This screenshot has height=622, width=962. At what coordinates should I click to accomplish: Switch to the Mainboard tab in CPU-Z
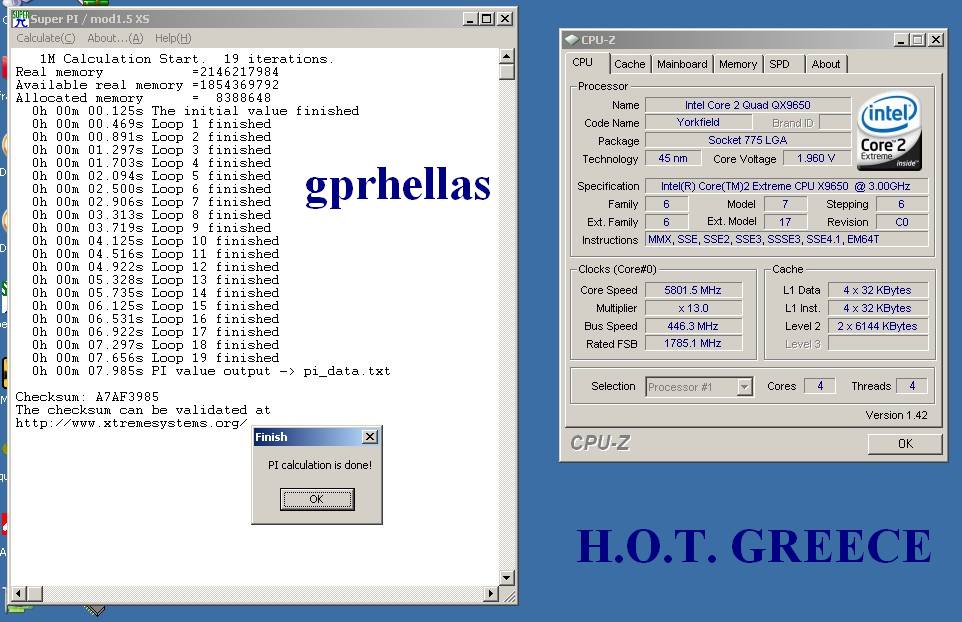coord(682,64)
